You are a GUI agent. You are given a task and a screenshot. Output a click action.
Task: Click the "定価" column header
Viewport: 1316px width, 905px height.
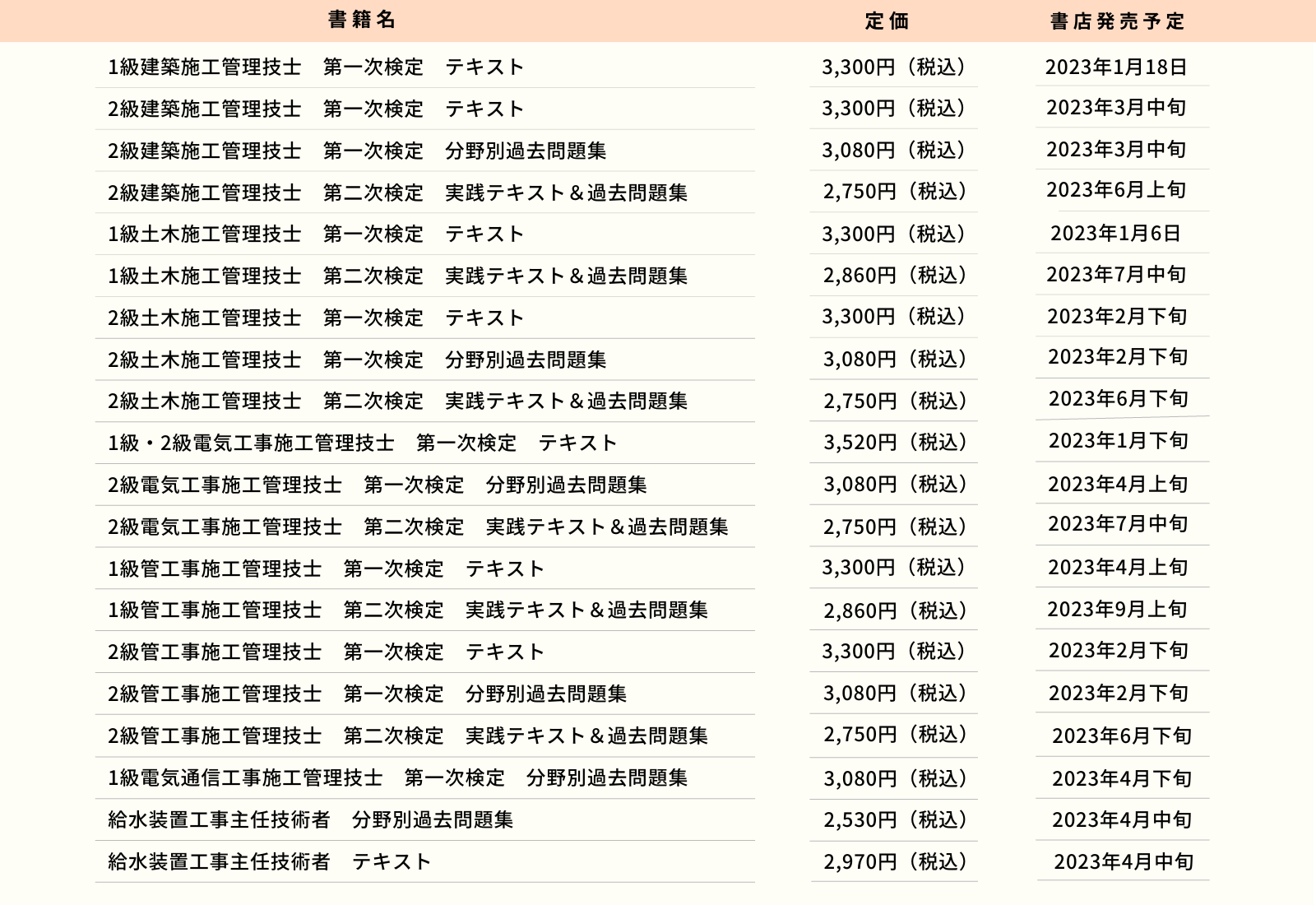point(887,21)
